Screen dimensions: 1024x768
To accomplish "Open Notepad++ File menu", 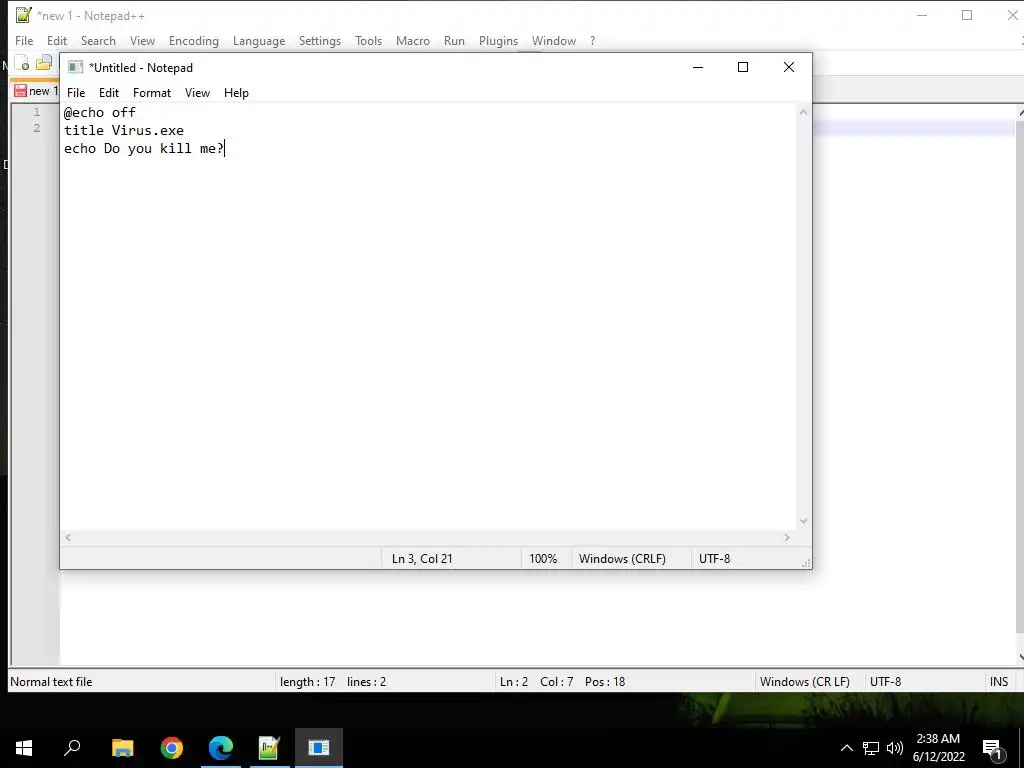I will 24,40.
